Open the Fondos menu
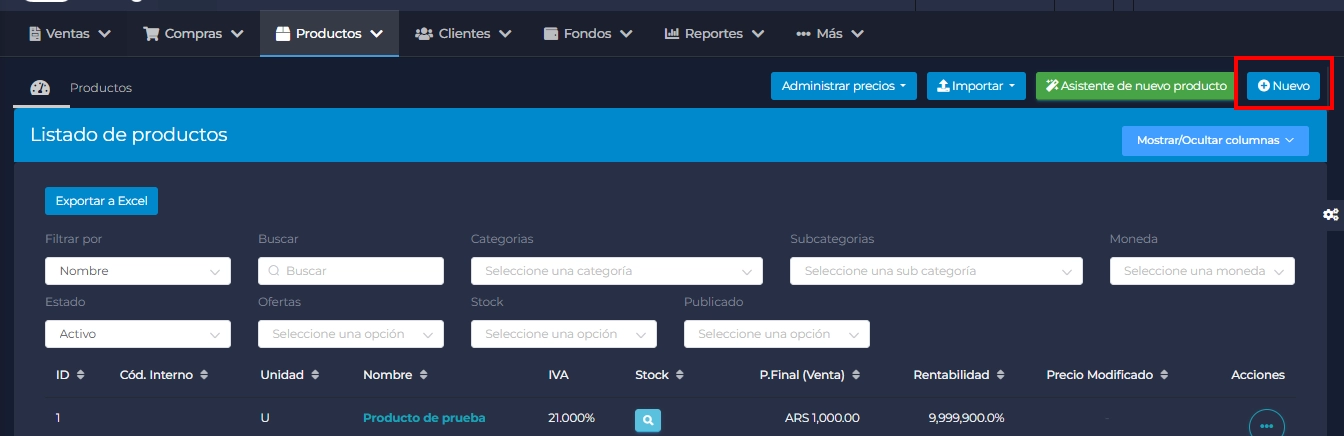Screen dimensions: 1344x436 pos(588,33)
